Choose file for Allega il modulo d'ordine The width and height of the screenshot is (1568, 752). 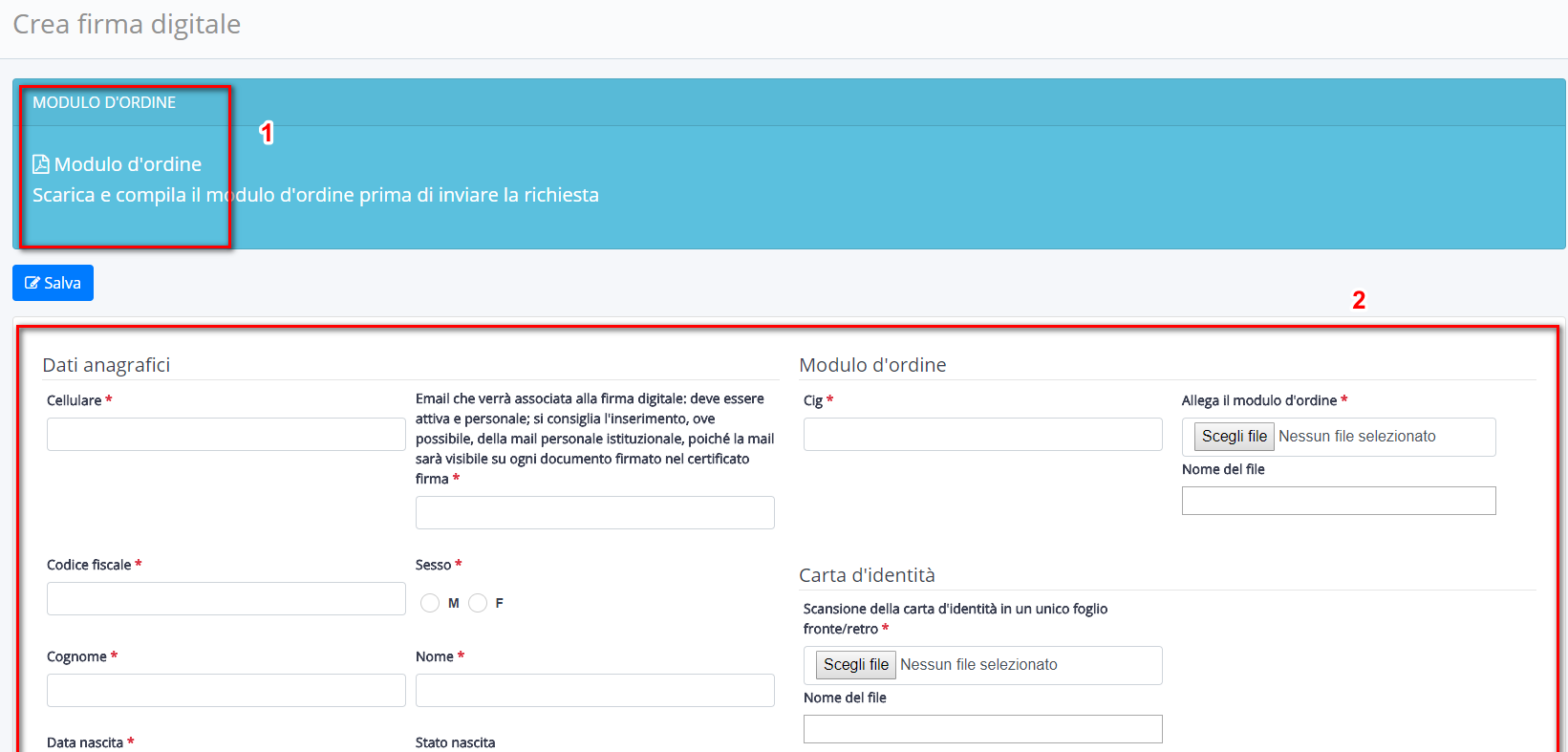[x=1234, y=437]
